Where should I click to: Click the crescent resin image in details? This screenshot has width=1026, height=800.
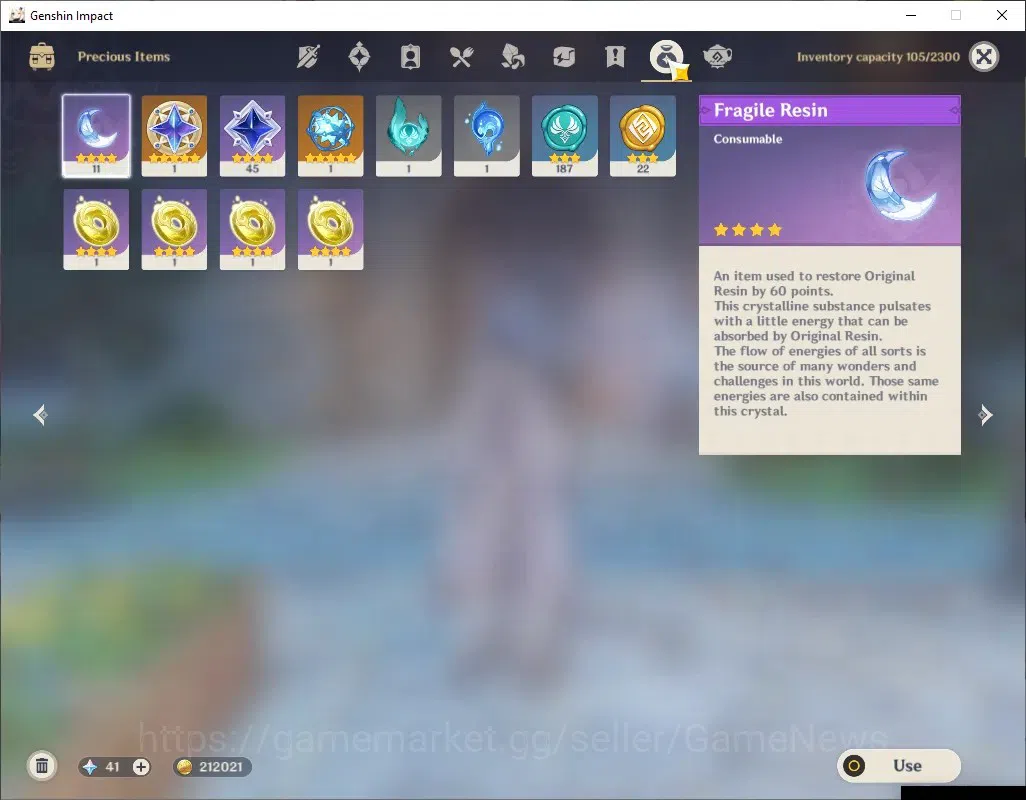point(900,185)
